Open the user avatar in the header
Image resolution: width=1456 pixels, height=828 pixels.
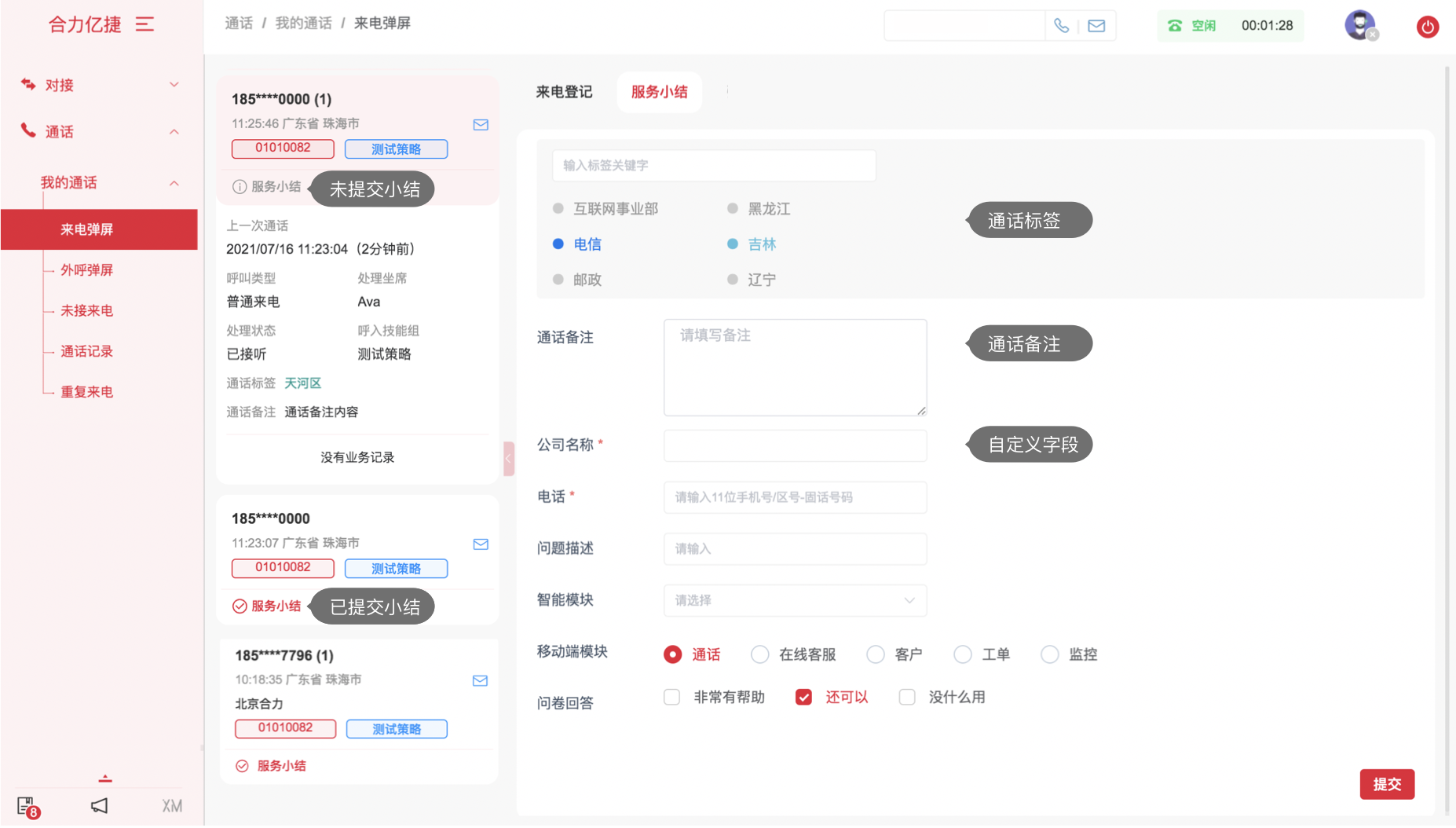tap(1359, 25)
